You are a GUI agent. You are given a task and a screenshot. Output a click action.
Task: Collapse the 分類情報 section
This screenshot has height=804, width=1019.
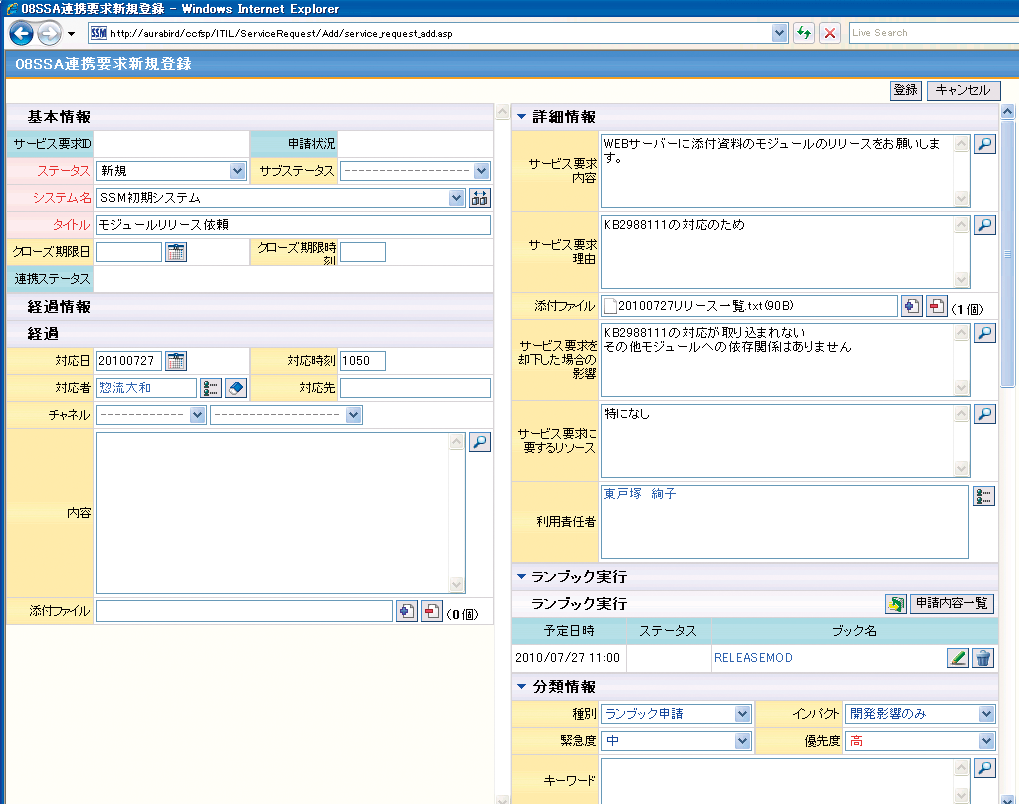521,686
